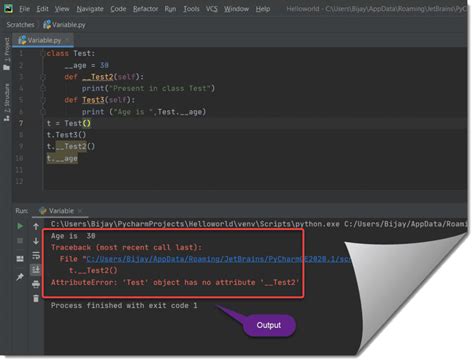The width and height of the screenshot is (474, 362).
Task: Open the Help menu
Action: click(x=263, y=9)
